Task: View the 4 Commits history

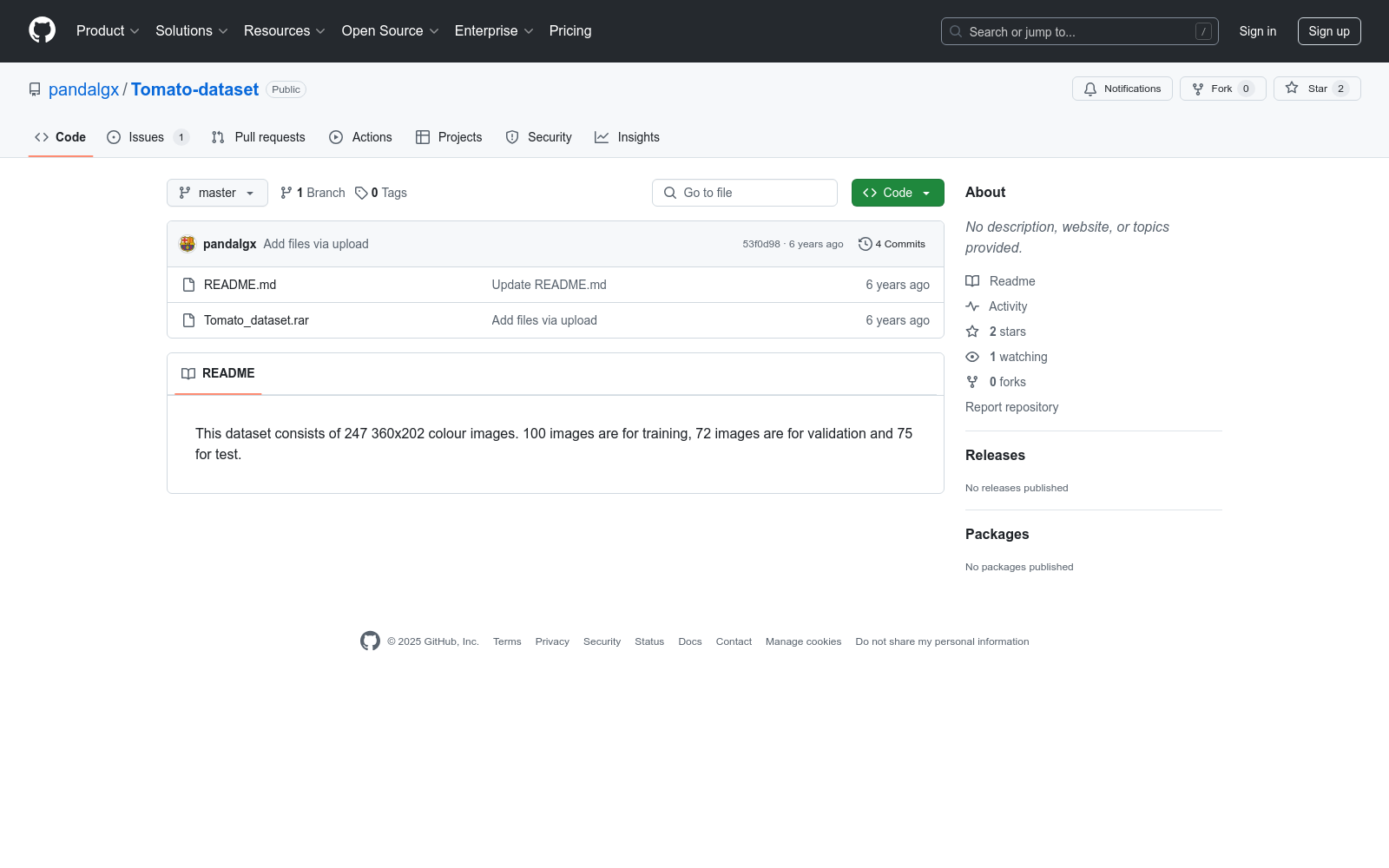Action: 892,244
